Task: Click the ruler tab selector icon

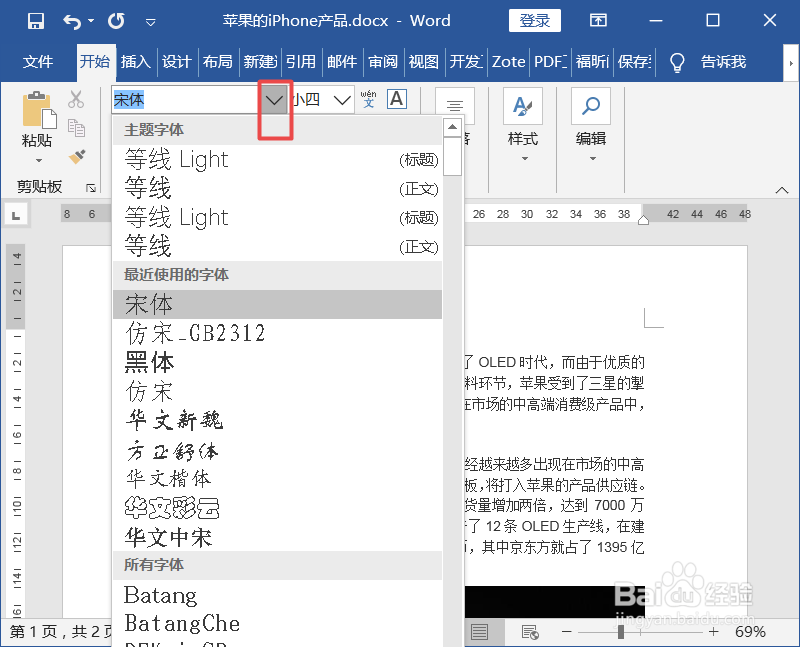Action: [x=16, y=215]
